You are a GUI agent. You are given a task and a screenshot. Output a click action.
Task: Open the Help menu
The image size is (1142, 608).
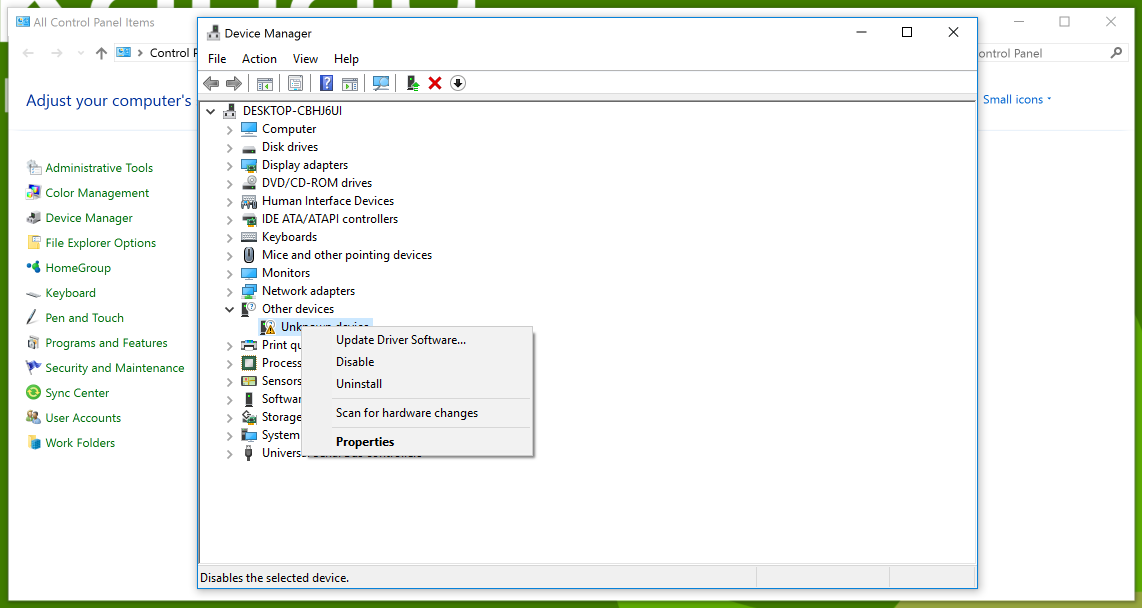[x=346, y=59]
